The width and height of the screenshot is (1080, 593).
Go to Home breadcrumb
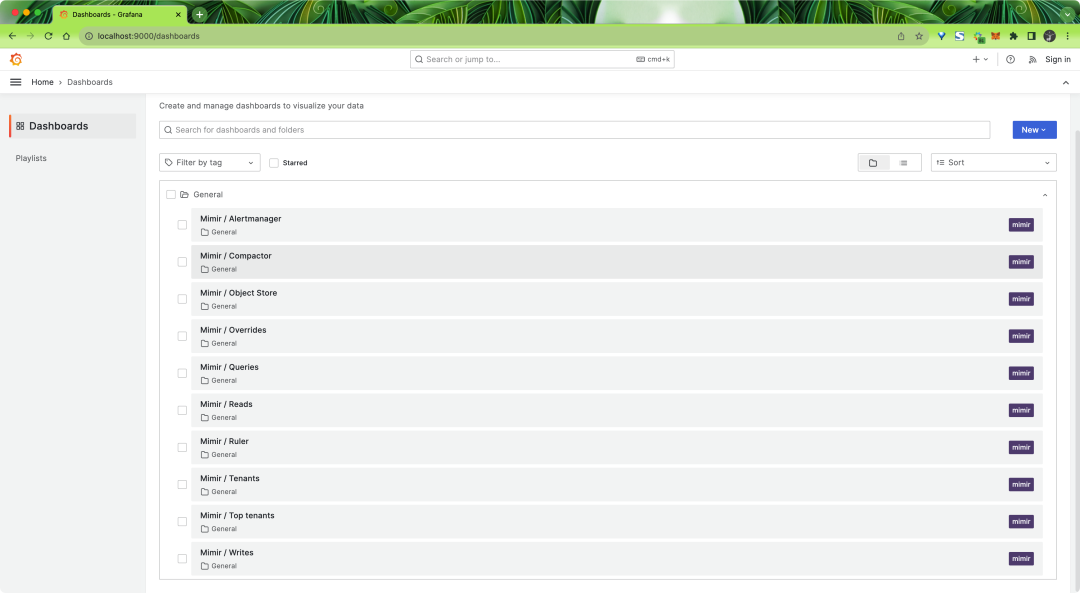click(42, 82)
